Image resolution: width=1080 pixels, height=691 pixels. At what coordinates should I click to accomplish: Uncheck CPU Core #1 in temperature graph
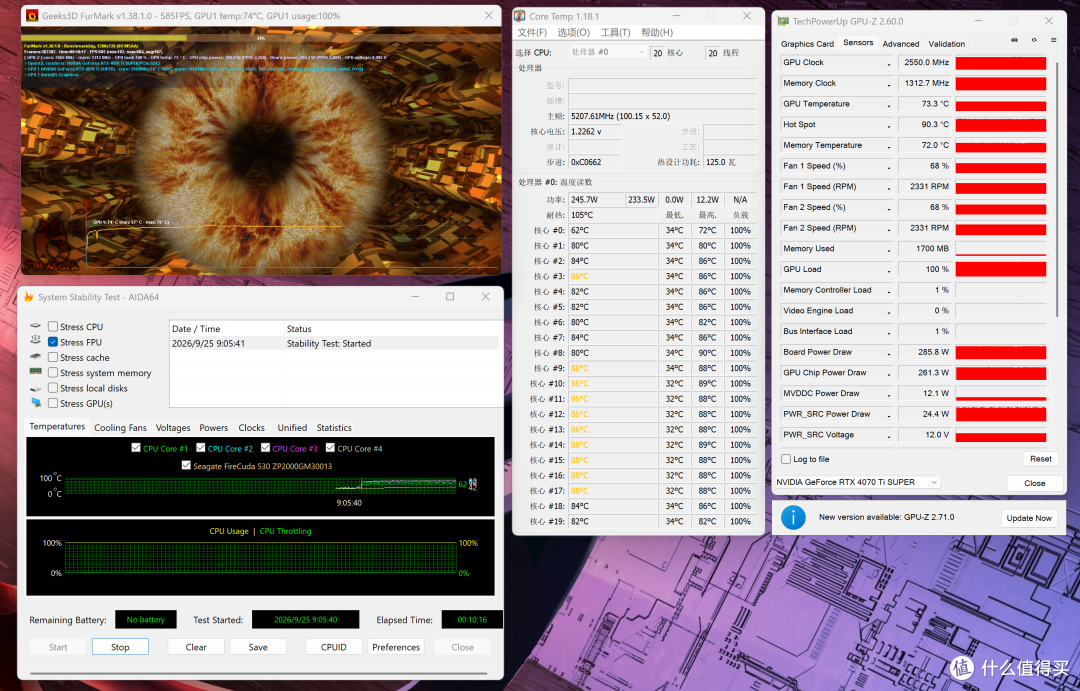[136, 448]
